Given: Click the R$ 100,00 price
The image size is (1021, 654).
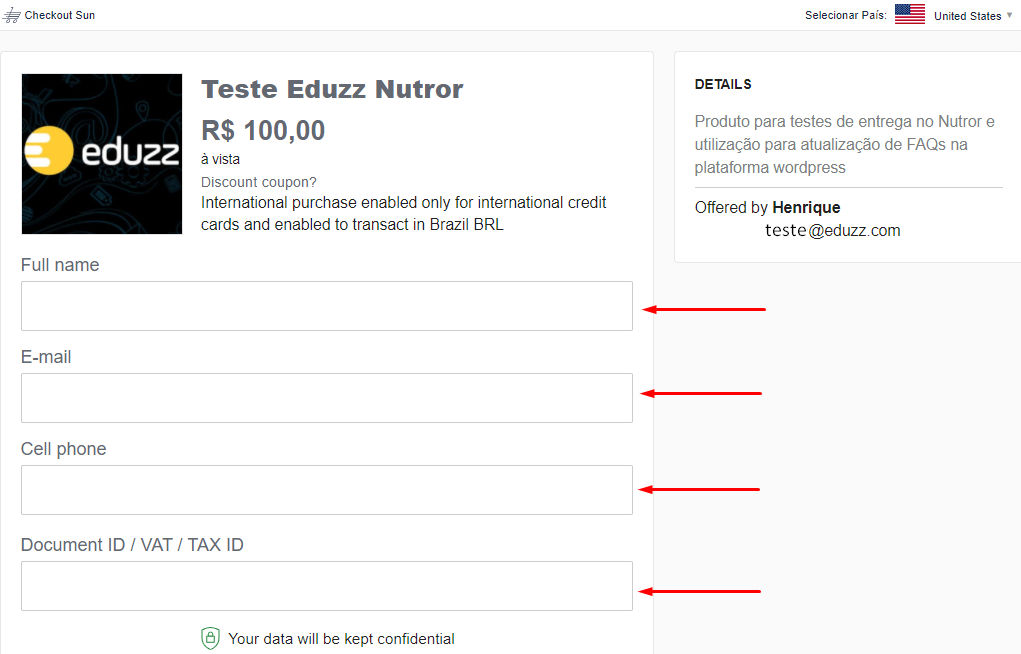Looking at the screenshot, I should [x=263, y=131].
